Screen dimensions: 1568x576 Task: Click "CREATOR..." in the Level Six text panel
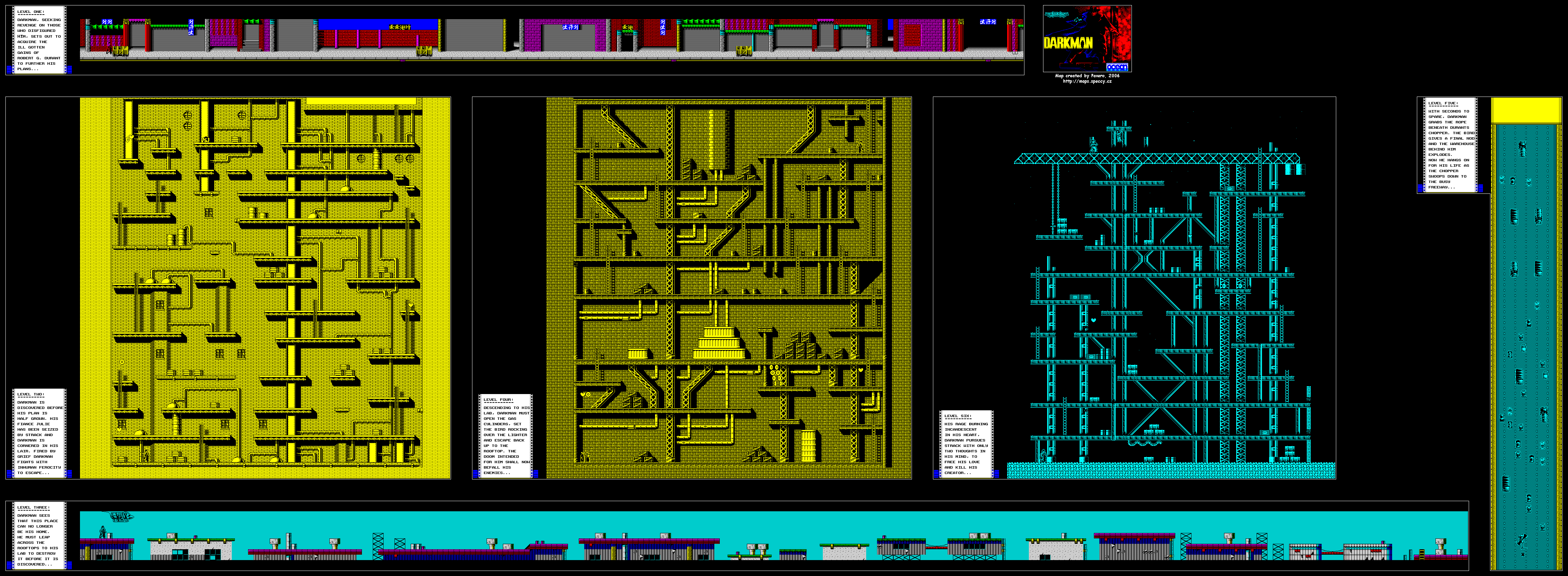(x=958, y=473)
